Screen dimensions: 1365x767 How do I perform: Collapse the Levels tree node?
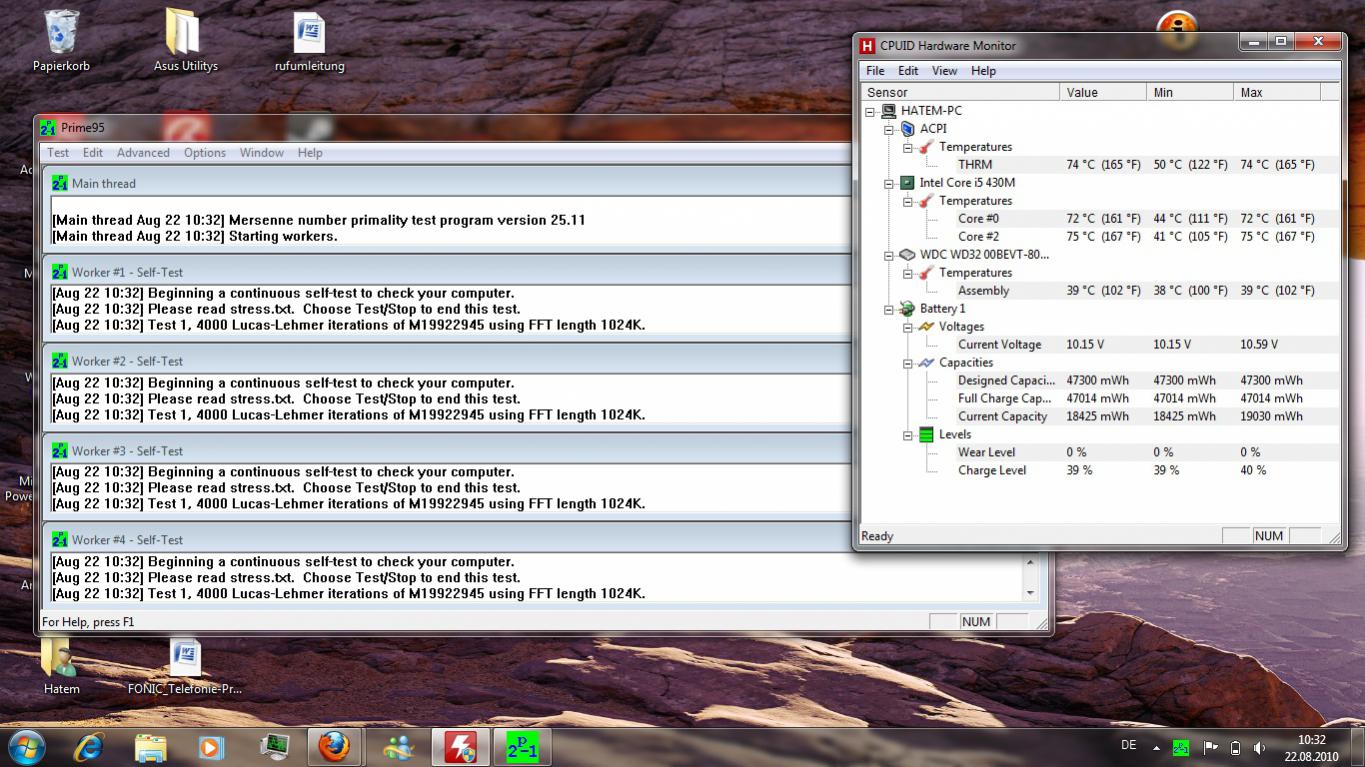907,435
